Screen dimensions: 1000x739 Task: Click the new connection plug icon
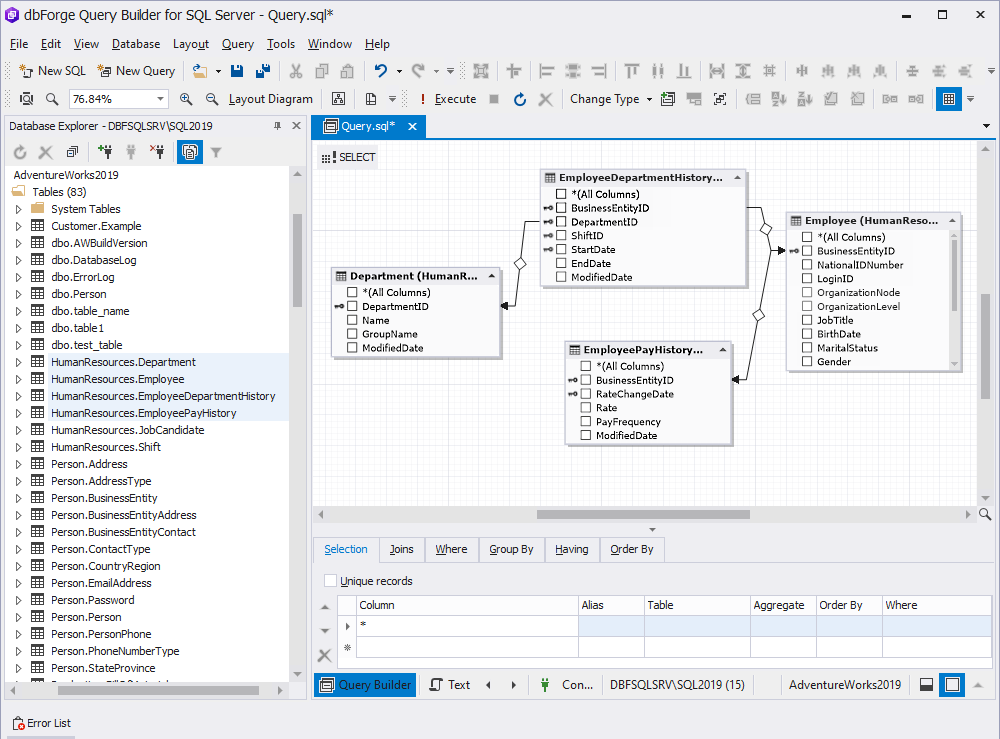[x=105, y=152]
